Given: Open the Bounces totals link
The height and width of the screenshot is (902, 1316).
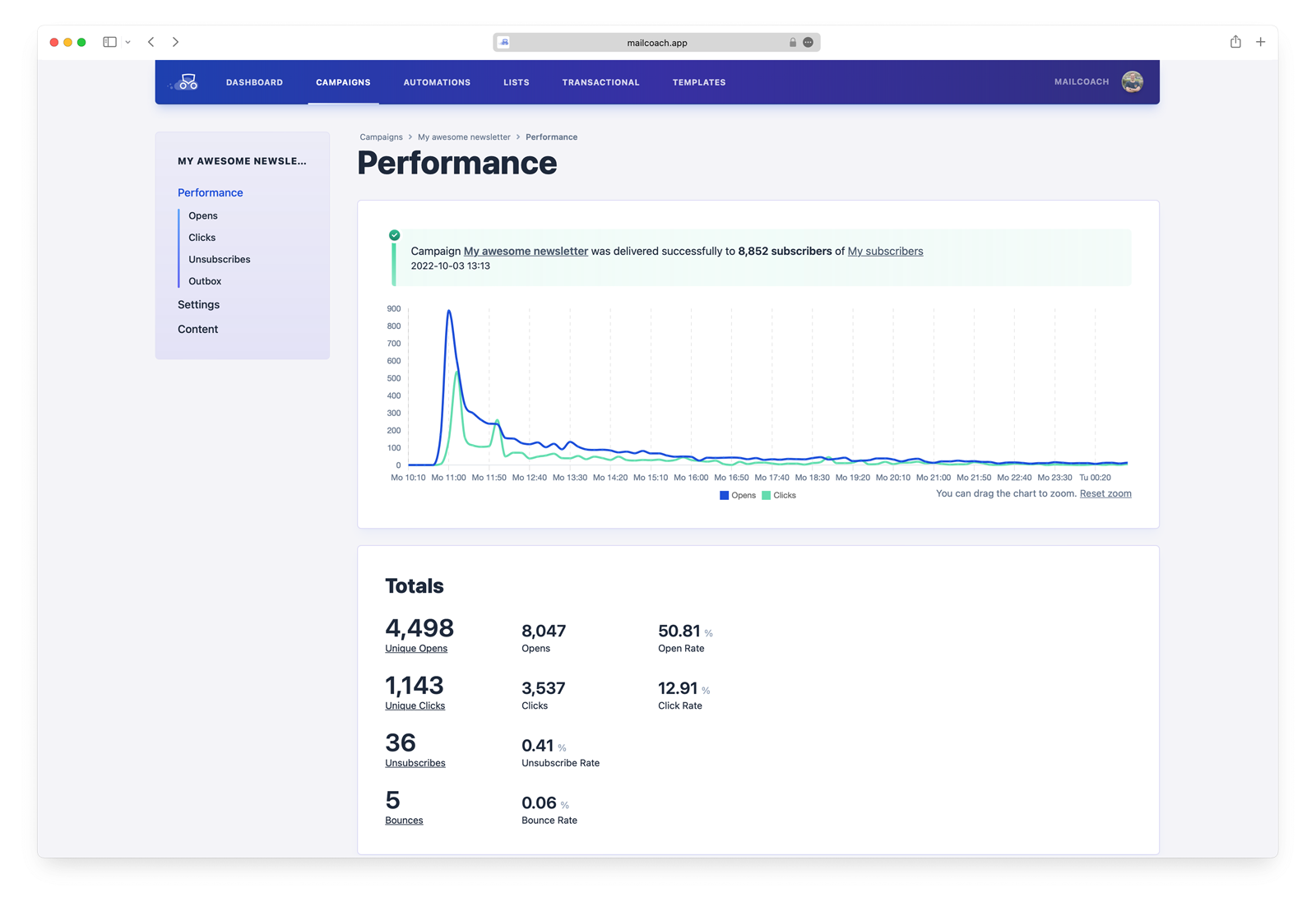Looking at the screenshot, I should click(404, 821).
